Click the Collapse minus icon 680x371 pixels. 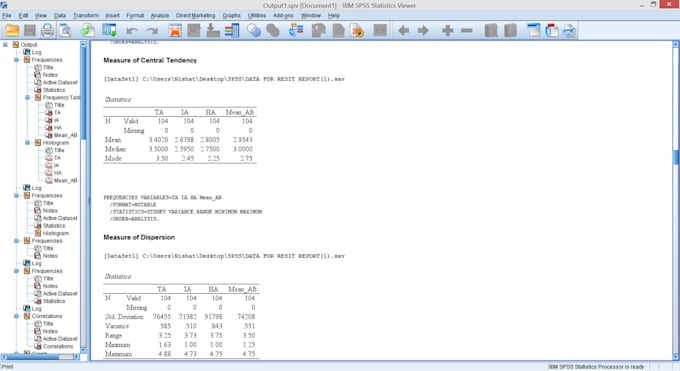tap(467, 30)
